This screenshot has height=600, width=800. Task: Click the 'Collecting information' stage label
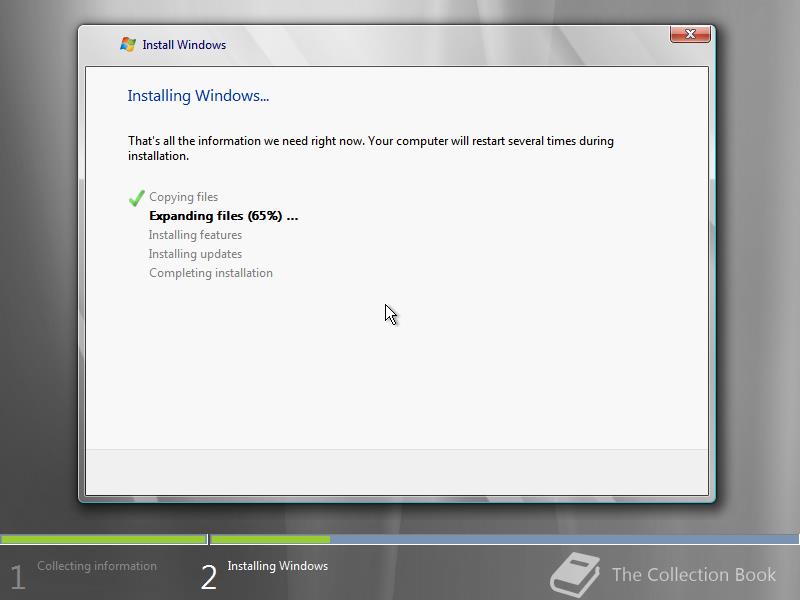[97, 566]
